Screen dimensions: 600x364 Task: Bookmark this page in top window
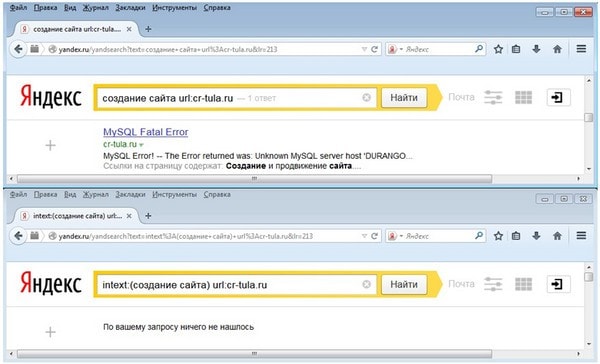[x=498, y=49]
